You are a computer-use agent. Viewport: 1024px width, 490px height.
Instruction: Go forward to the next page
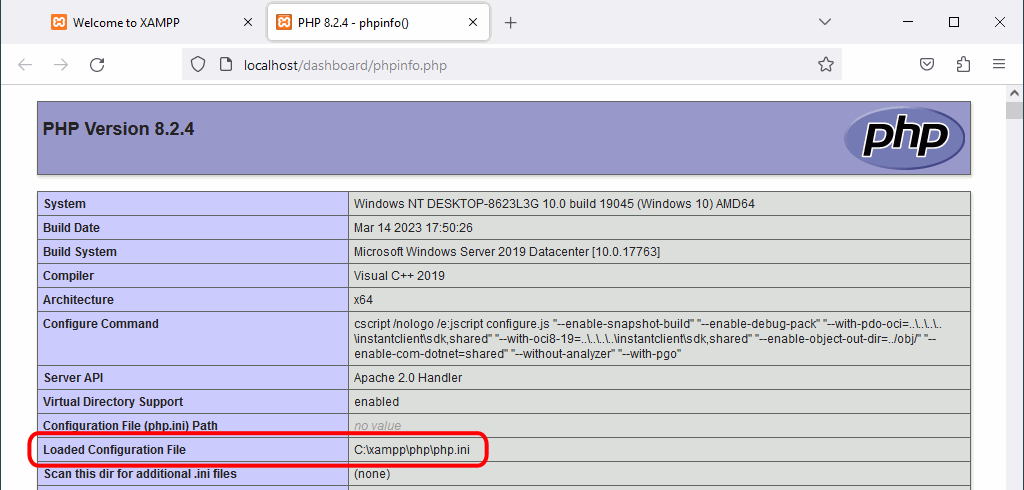[x=61, y=65]
